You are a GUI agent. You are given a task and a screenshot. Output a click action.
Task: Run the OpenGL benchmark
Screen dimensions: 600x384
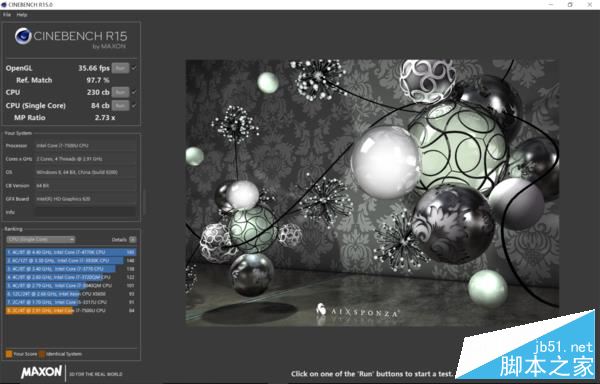point(120,68)
